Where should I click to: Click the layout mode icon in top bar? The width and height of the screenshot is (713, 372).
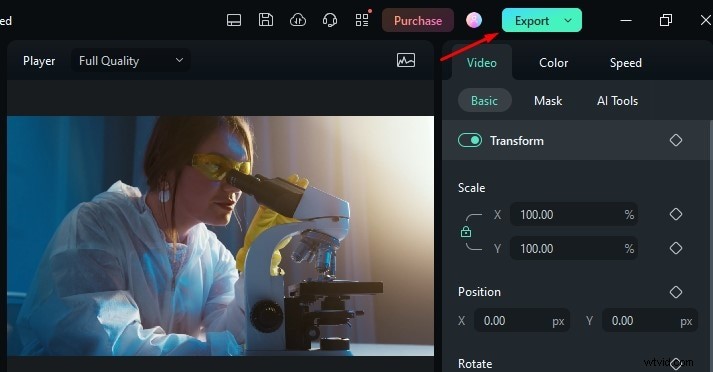pos(234,20)
